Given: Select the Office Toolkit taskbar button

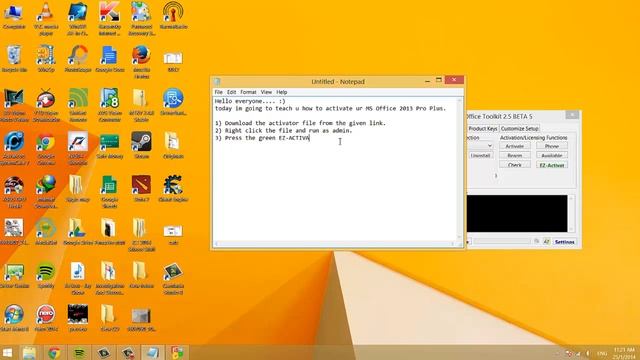Looking at the screenshot, I should [x=177, y=353].
